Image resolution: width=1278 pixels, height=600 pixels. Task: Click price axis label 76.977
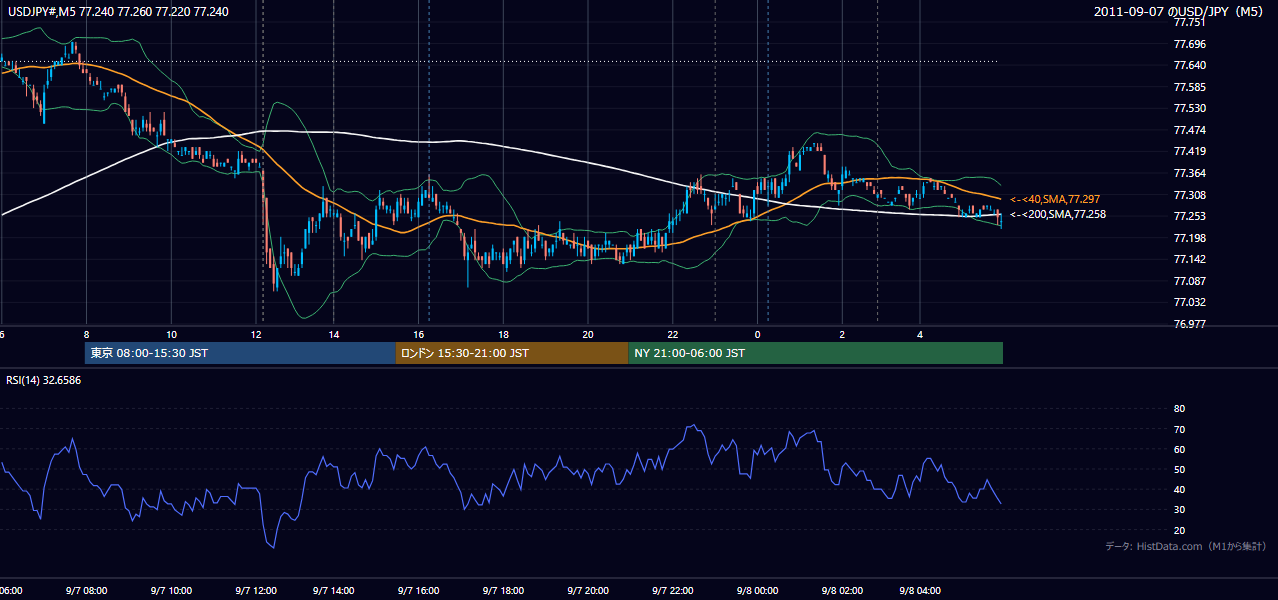(1190, 324)
